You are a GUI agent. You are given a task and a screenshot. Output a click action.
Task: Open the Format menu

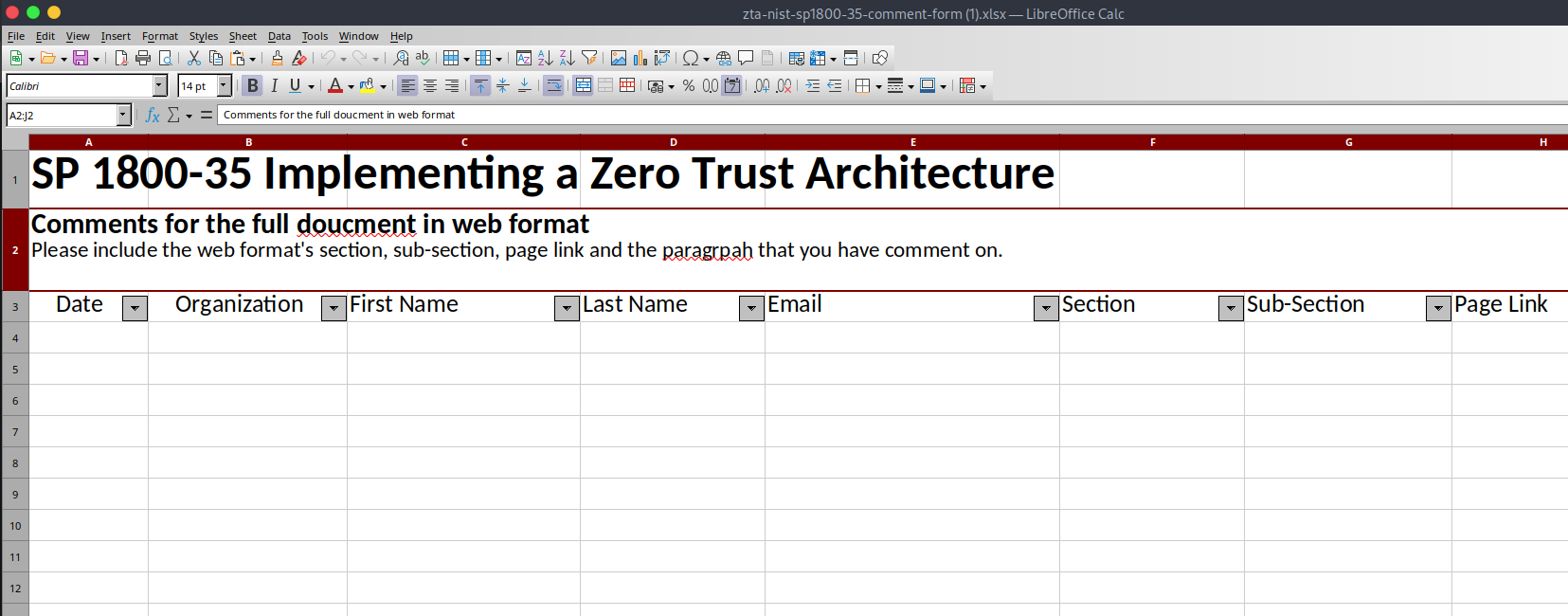(x=160, y=36)
